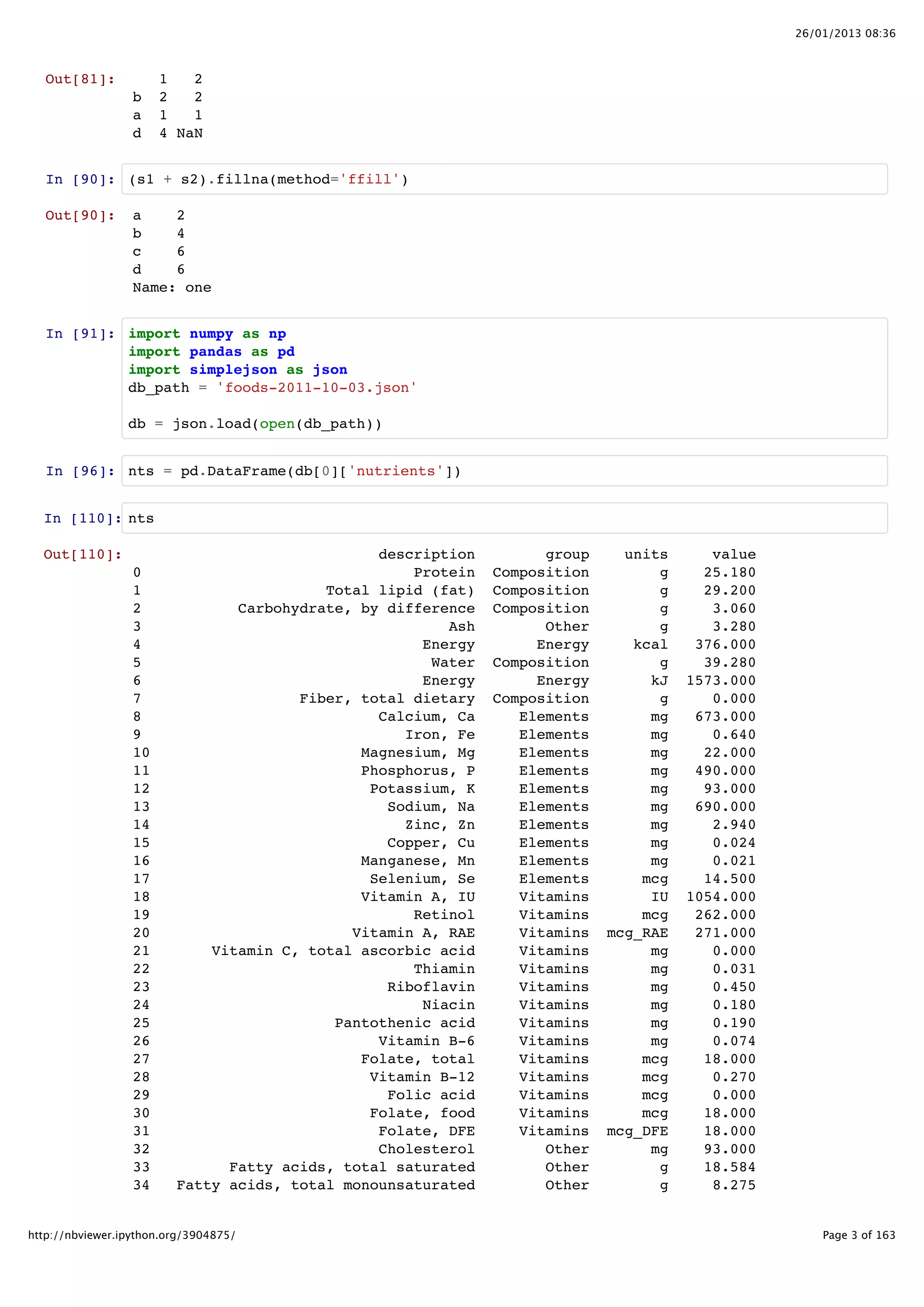Click the 'Copper, Cu' cell
The height and width of the screenshot is (1307, 924).
(x=431, y=843)
